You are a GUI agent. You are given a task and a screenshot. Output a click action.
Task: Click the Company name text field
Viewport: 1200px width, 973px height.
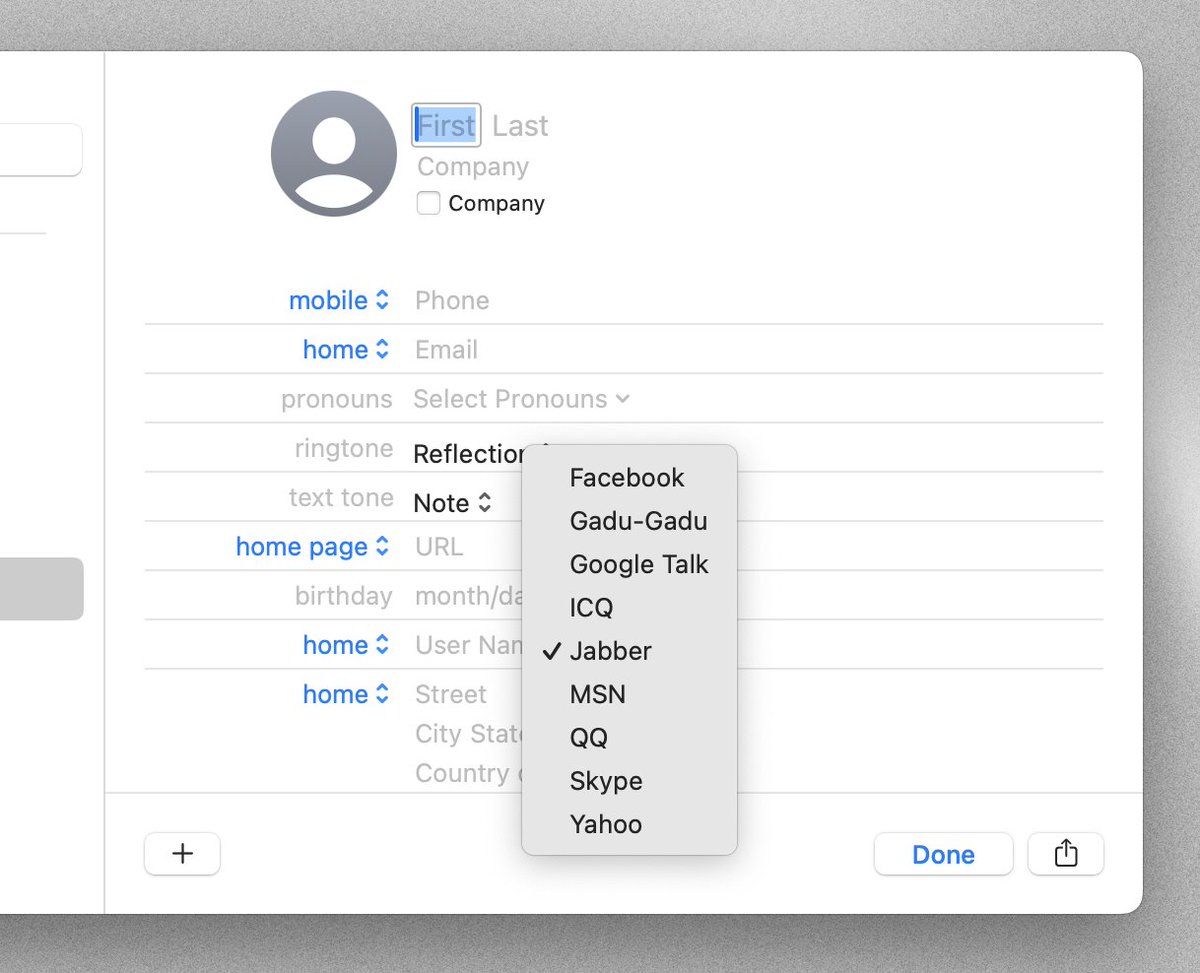[x=473, y=166]
